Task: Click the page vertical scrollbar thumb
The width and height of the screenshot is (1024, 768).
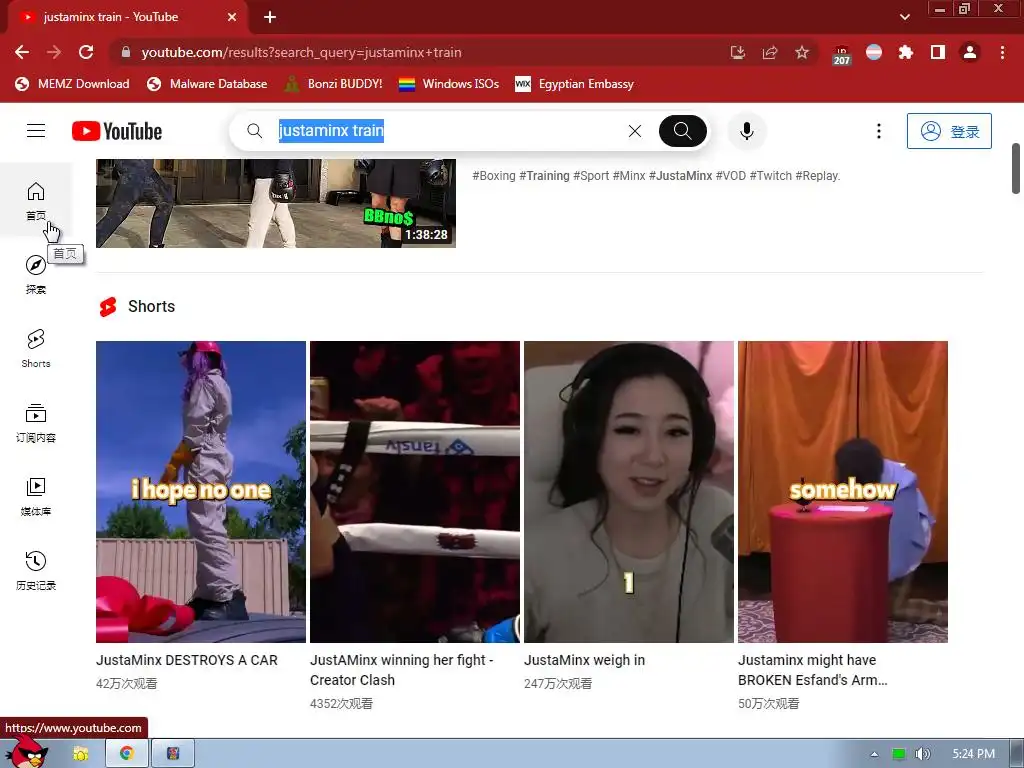Action: point(1016,168)
